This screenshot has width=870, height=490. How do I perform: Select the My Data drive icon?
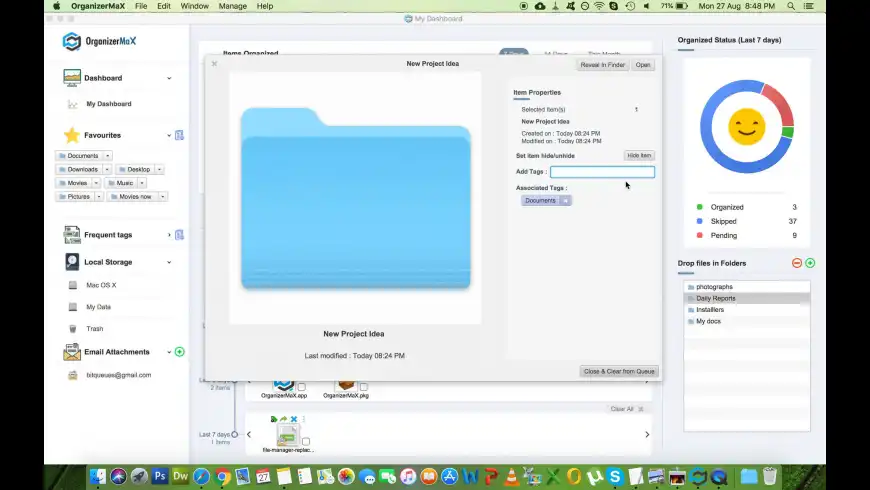(73, 307)
